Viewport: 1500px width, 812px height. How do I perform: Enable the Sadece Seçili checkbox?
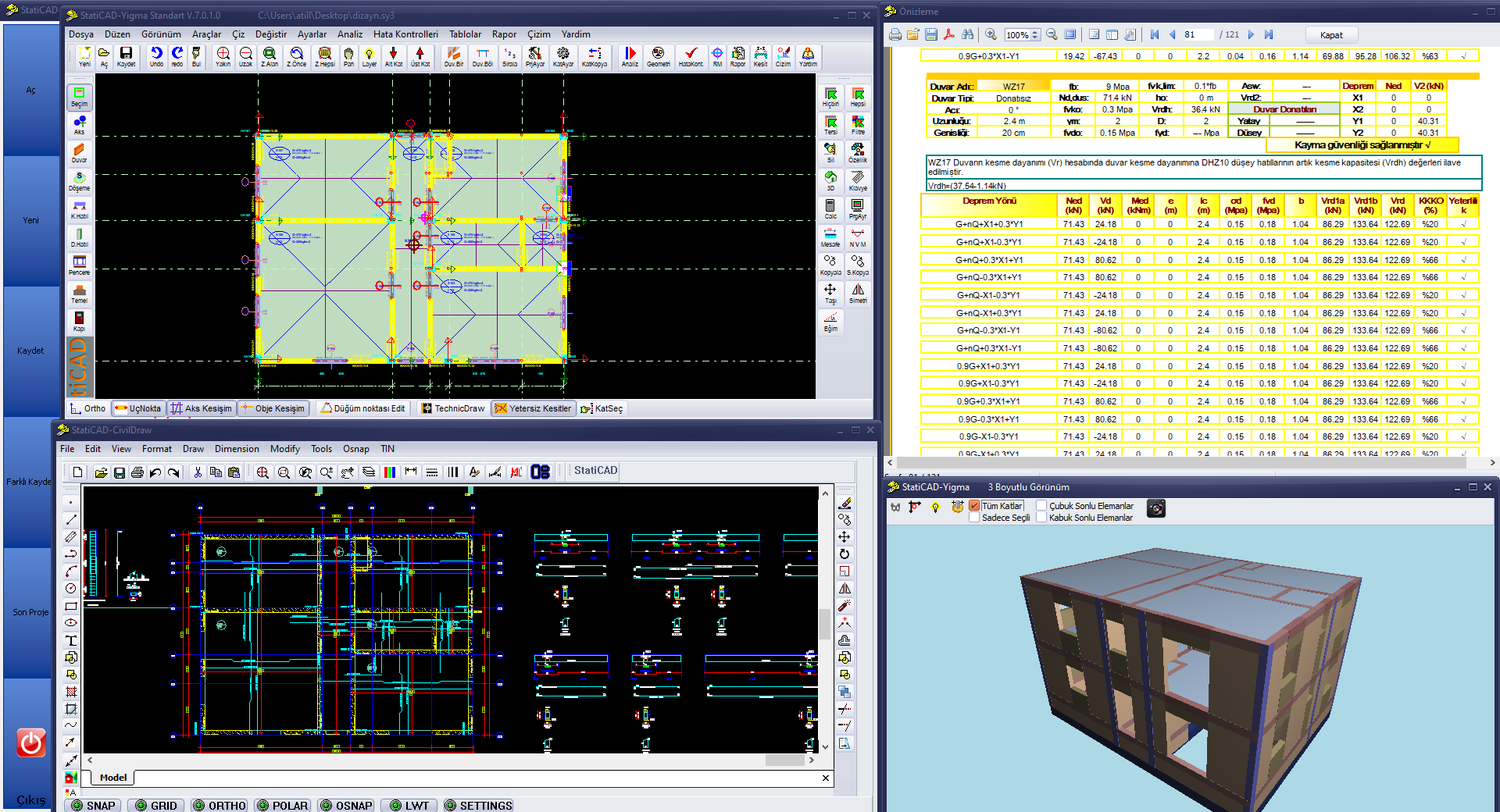[x=974, y=518]
